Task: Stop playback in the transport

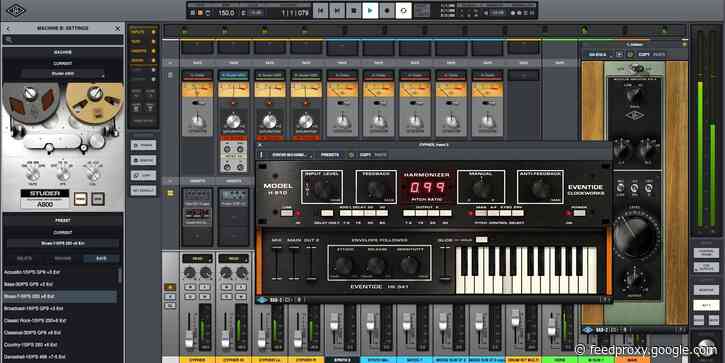Action: click(354, 10)
